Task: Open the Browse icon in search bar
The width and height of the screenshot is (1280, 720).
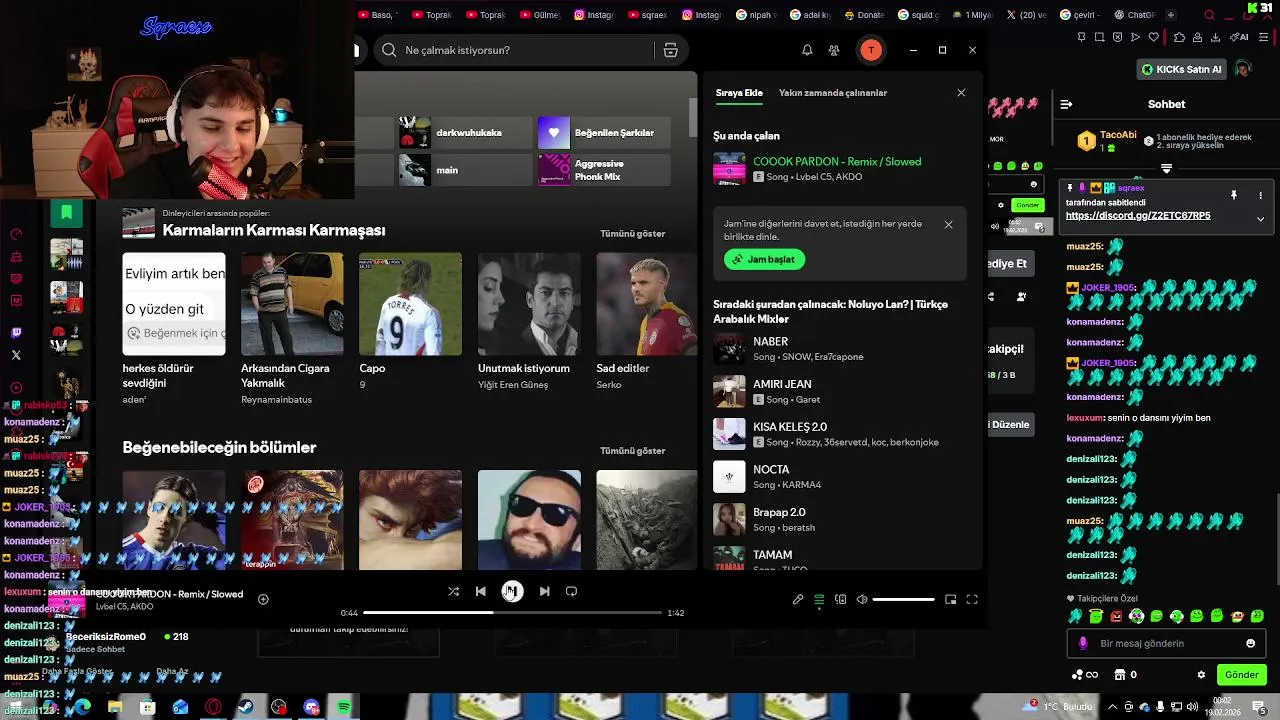Action: coord(670,50)
